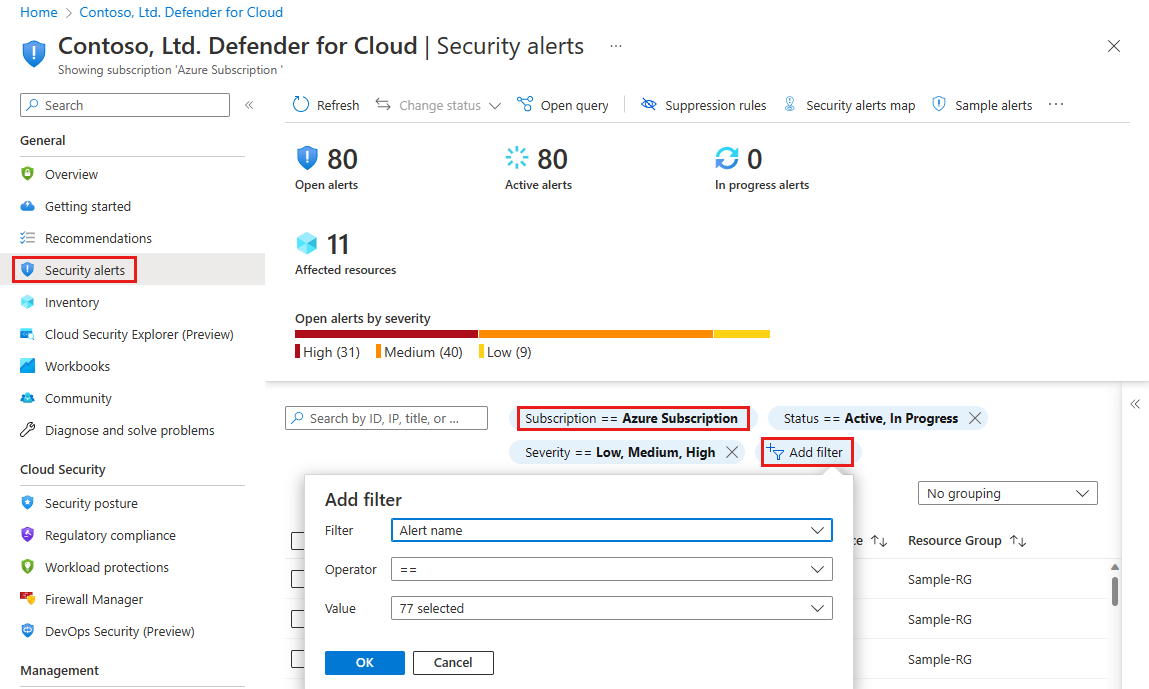Tick the header select-all checkbox in alerts table
The image size is (1149, 689).
coord(298,541)
